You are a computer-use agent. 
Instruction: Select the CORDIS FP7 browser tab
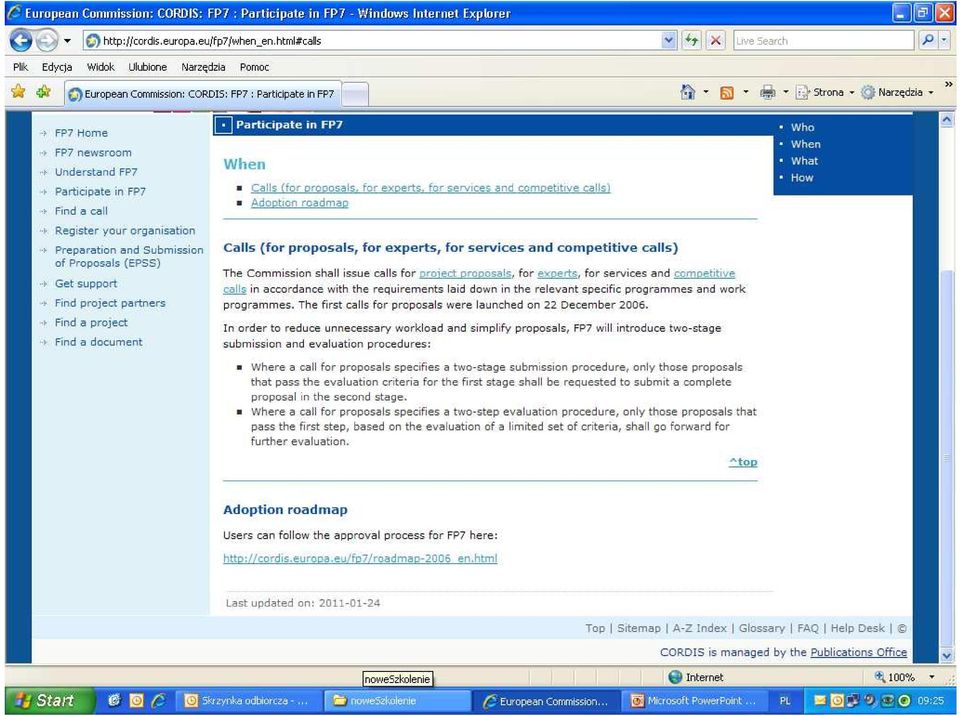(x=203, y=94)
